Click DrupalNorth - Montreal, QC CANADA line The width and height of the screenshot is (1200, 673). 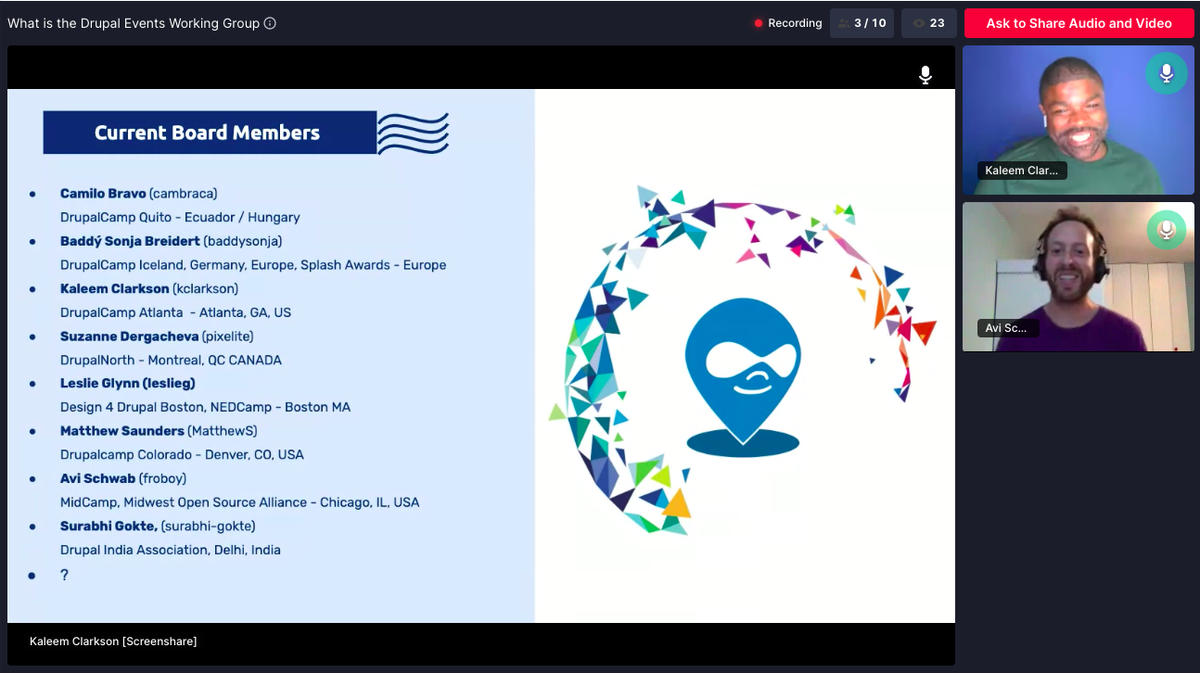pos(171,360)
